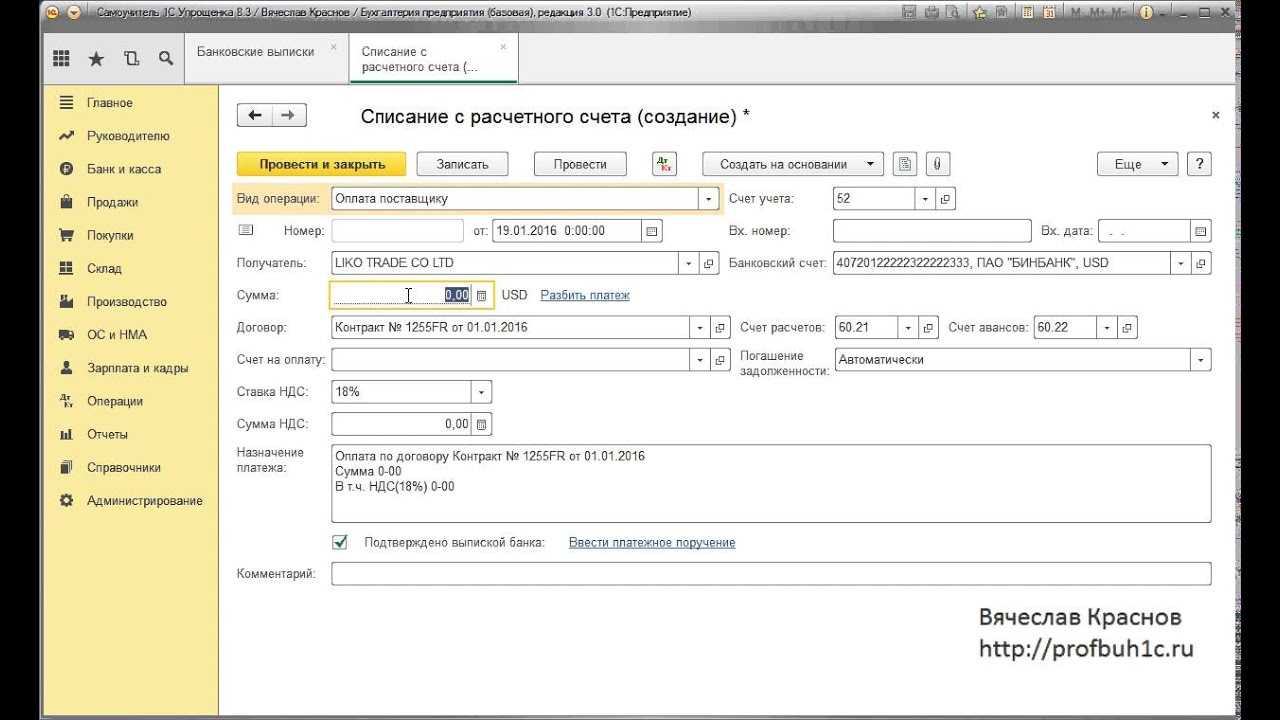Click Провести button
The height and width of the screenshot is (720, 1280).
pyautogui.click(x=580, y=164)
